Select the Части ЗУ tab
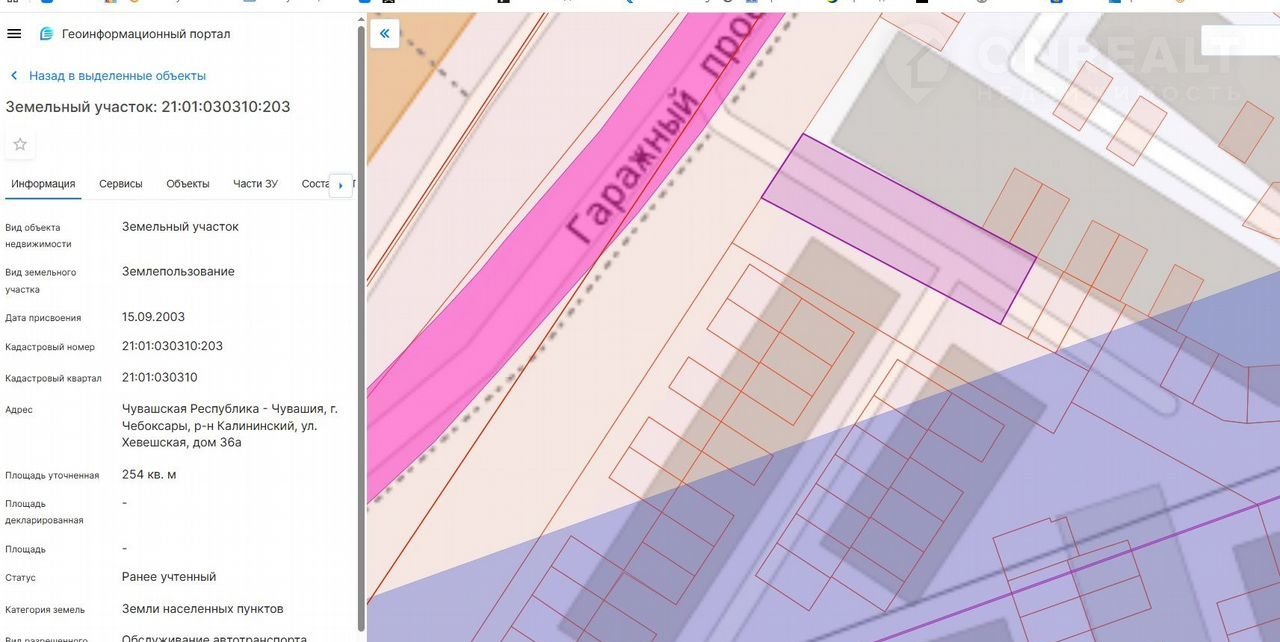 (x=255, y=184)
